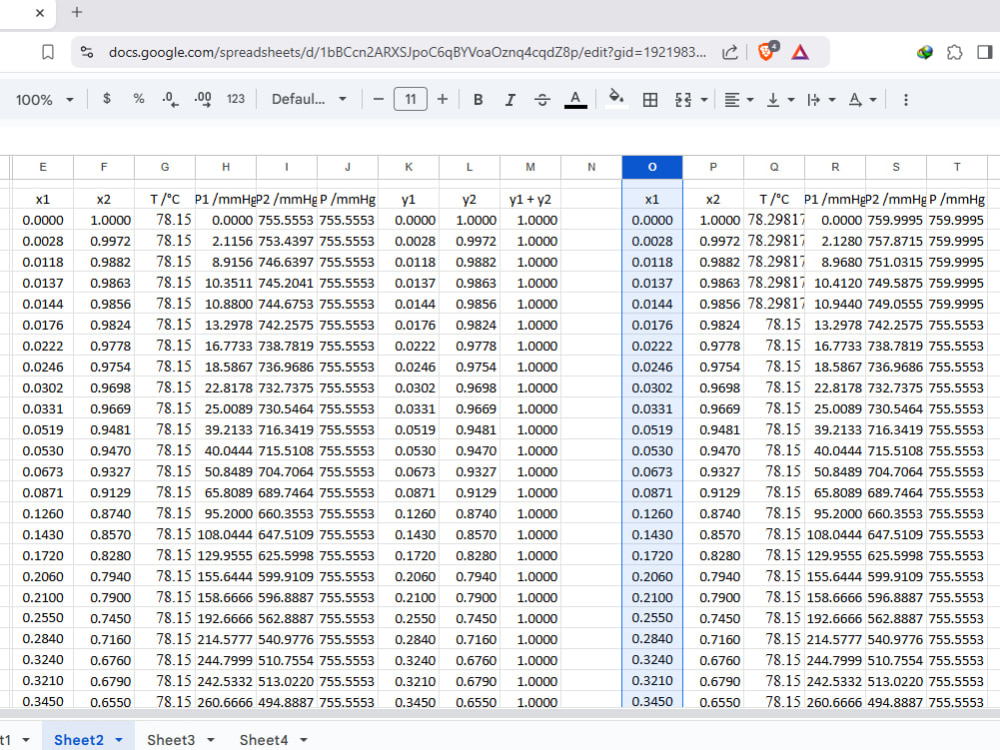1000x750 pixels.
Task: Open Brave Rewards triangle icon
Action: point(800,52)
